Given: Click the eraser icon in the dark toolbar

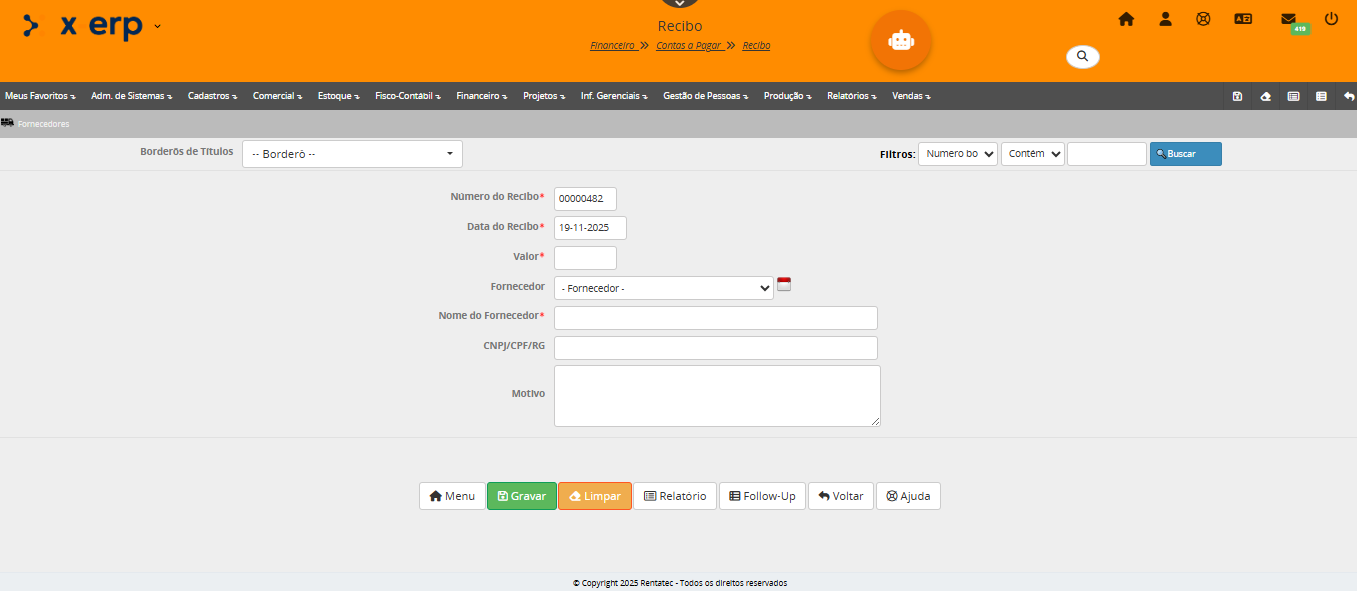Looking at the screenshot, I should pyautogui.click(x=1265, y=96).
